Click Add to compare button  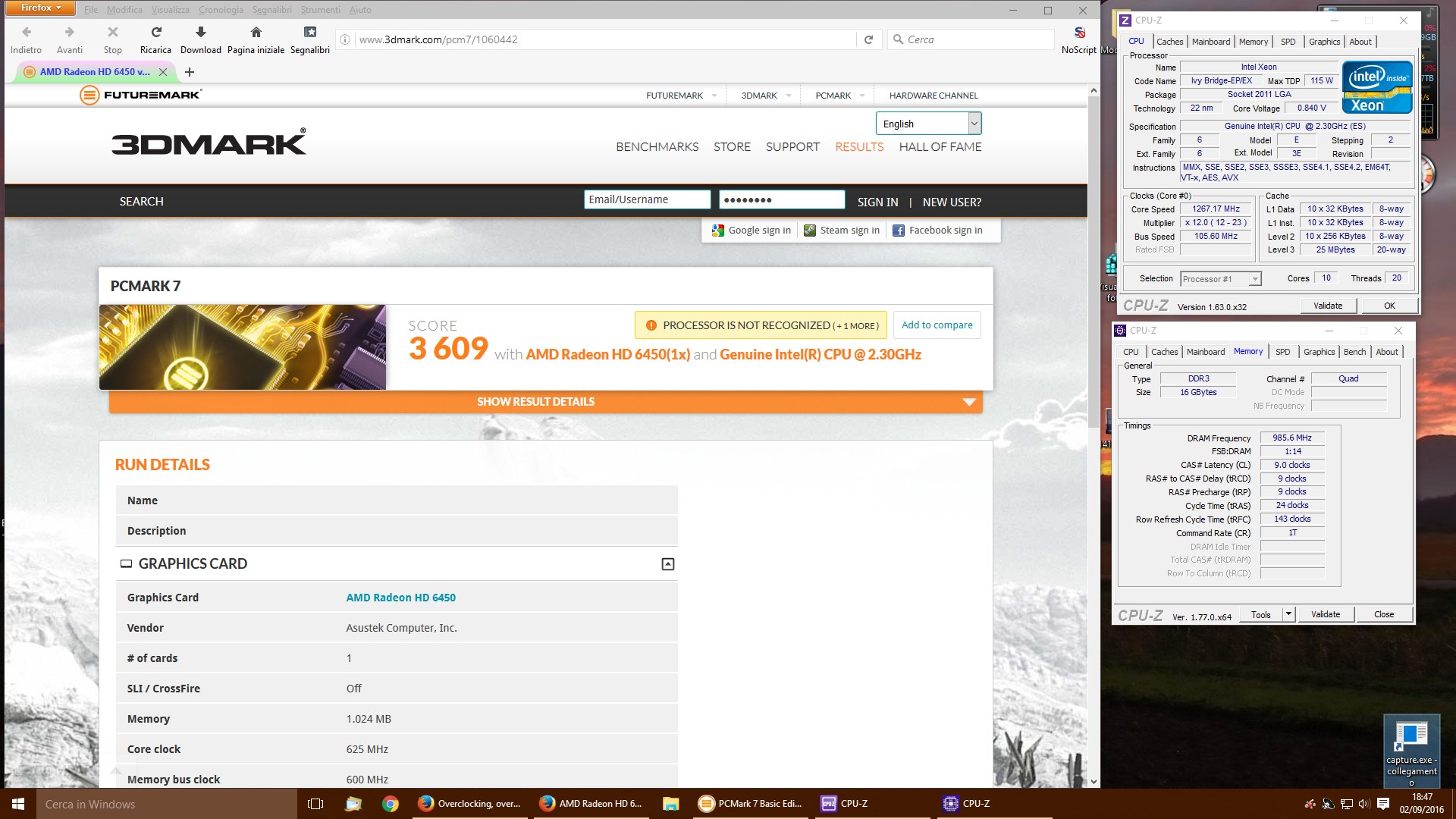click(x=937, y=325)
